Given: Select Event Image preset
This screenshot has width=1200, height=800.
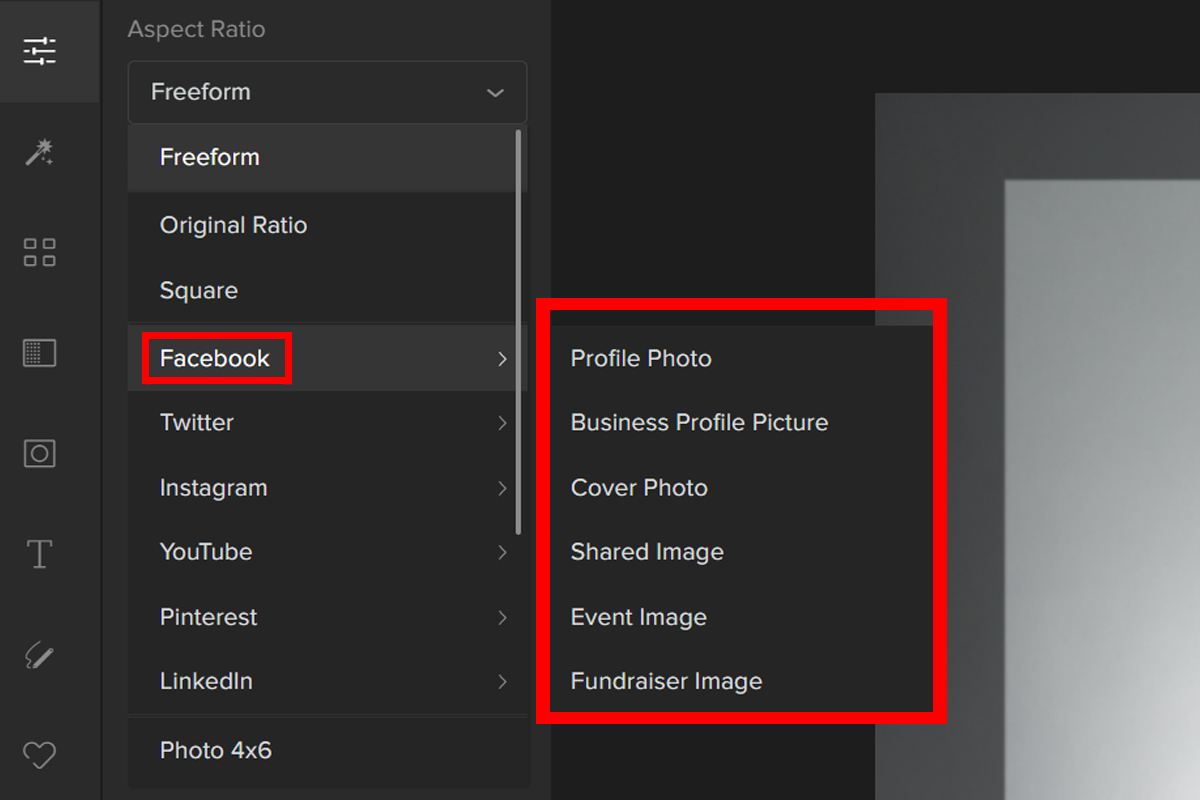Looking at the screenshot, I should [638, 617].
